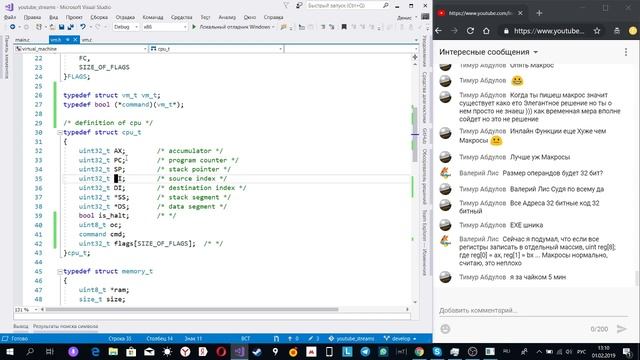
Task: Open the Debug configuration dropdown
Action: pyautogui.click(x=126, y=27)
